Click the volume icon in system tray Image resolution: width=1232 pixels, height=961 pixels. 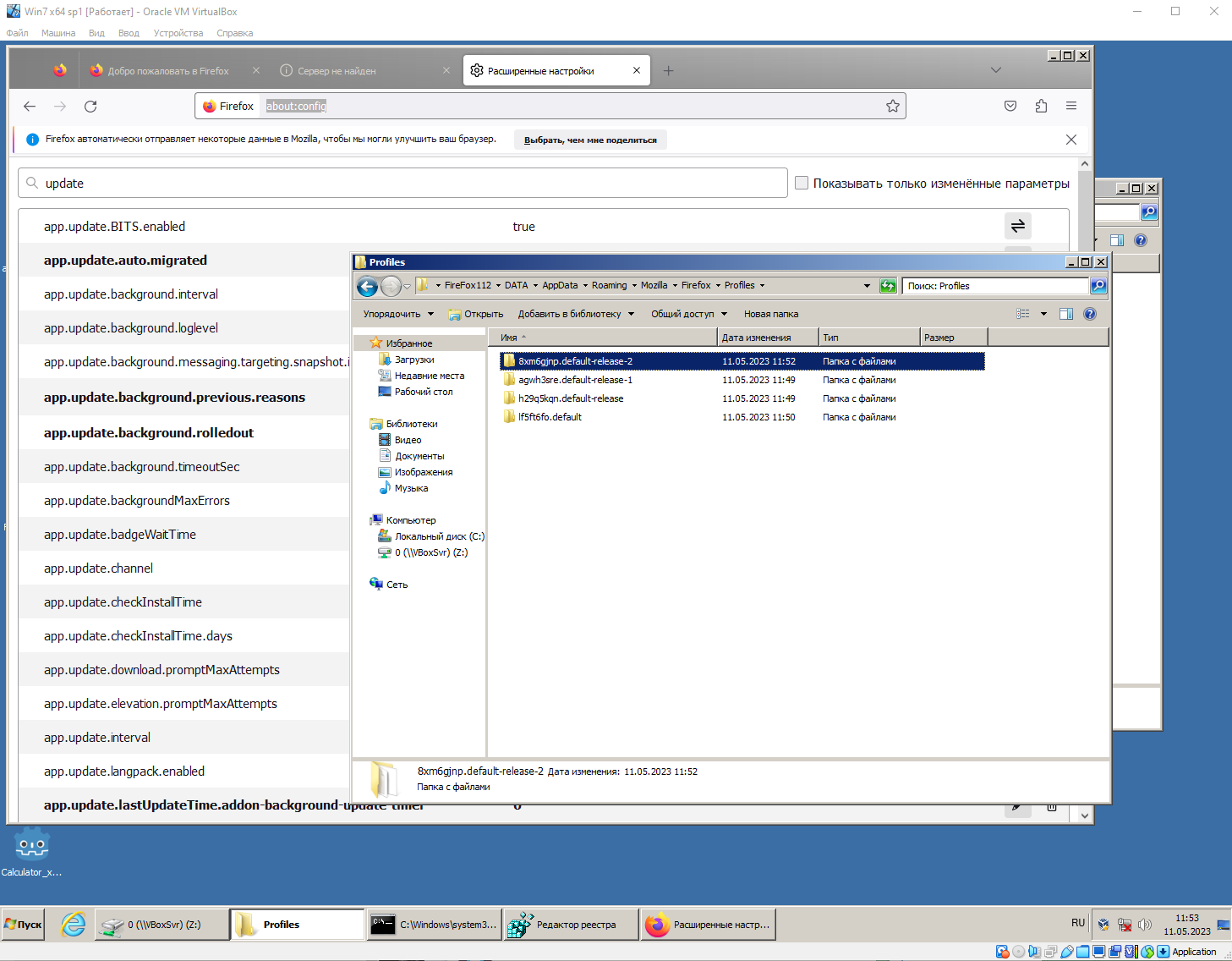click(1145, 925)
